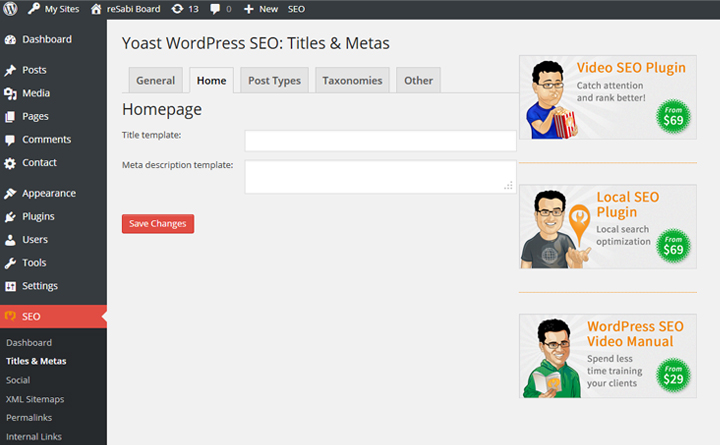Open Users in the sidebar menu
The image size is (720, 445).
tap(35, 240)
